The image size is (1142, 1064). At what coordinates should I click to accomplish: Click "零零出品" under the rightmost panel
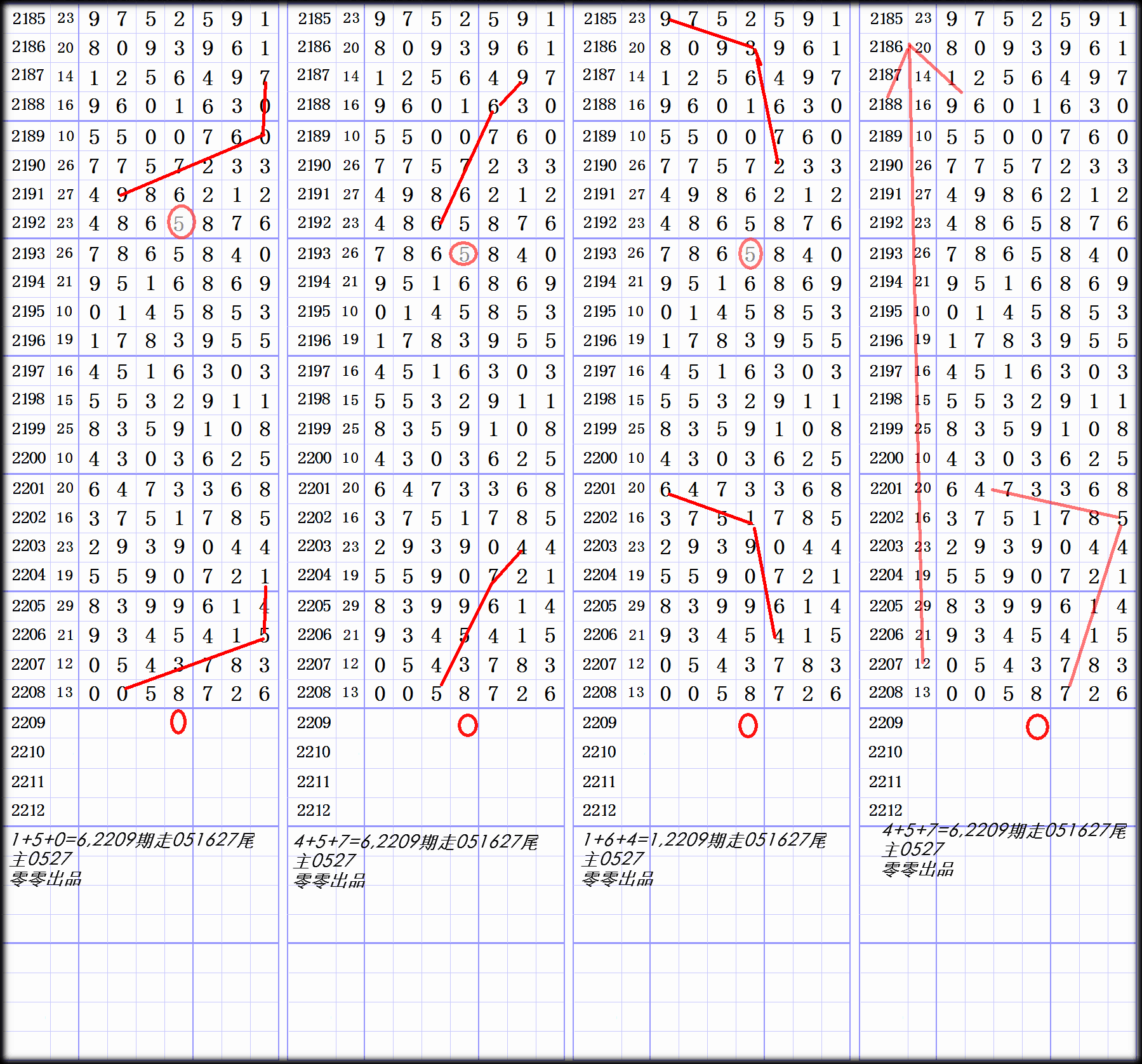point(918,869)
